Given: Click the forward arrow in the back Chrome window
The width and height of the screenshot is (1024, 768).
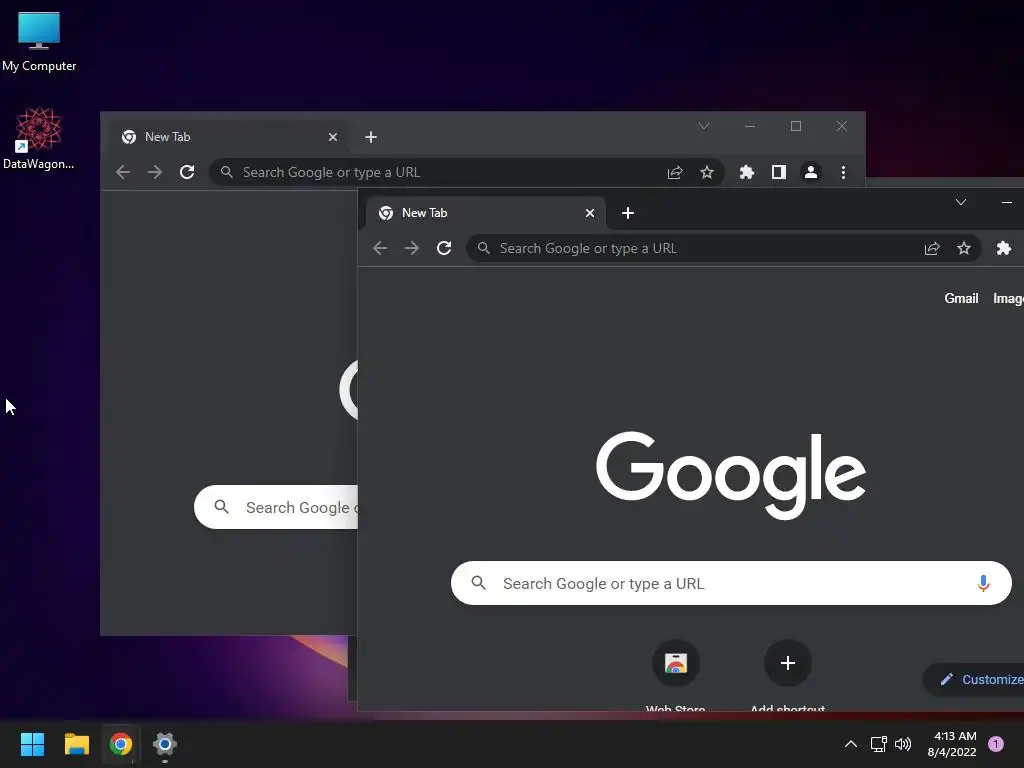Looking at the screenshot, I should (x=155, y=172).
